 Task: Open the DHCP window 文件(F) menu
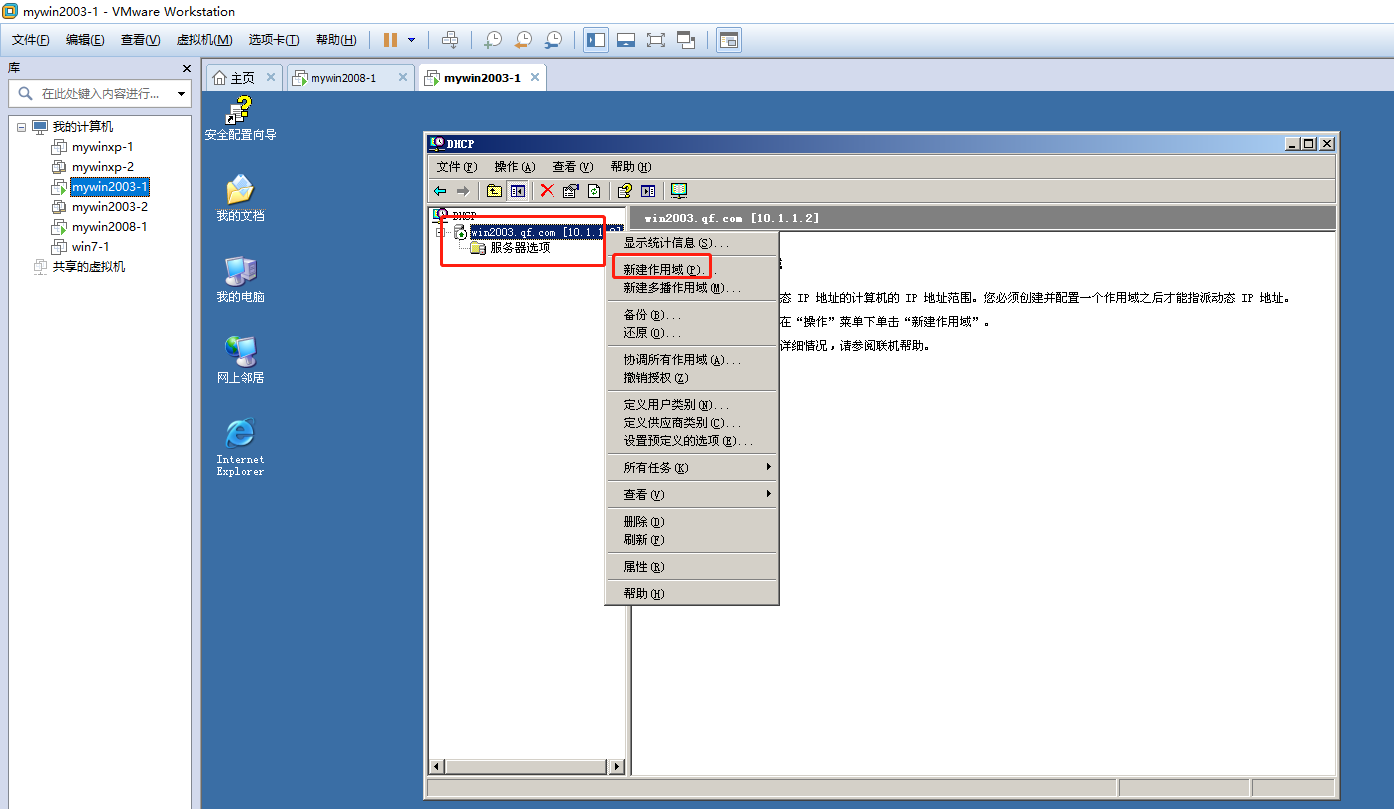pos(457,167)
